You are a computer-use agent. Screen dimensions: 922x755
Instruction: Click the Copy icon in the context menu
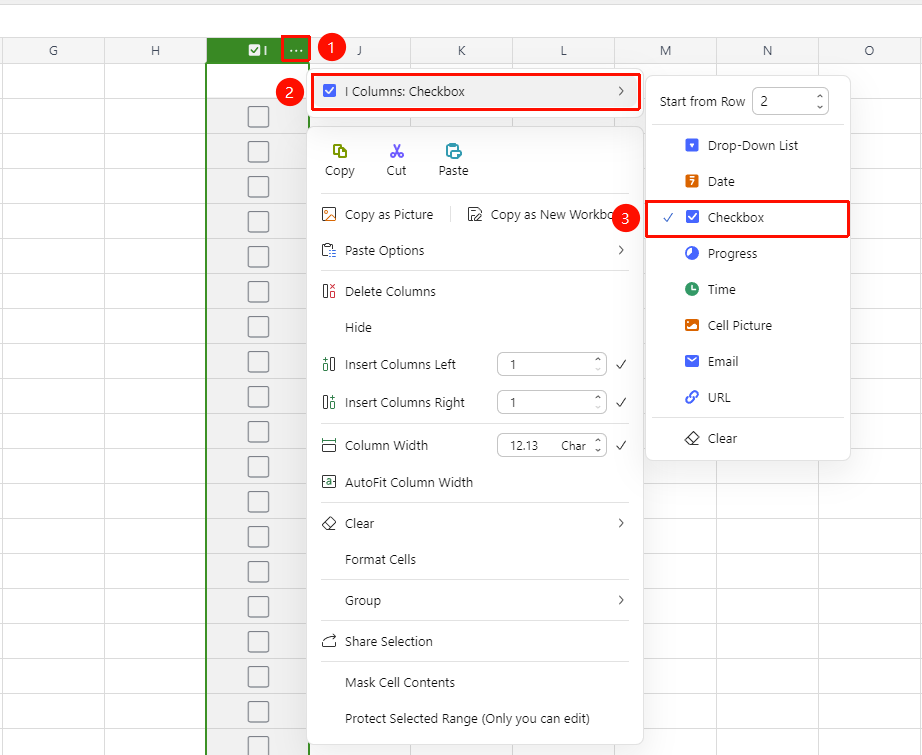340,151
